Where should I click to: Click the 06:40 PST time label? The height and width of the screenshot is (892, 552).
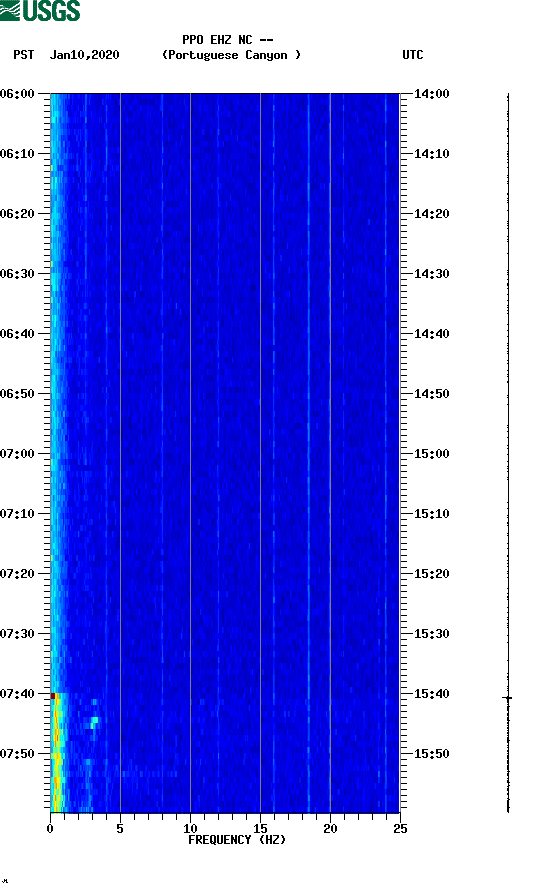18,334
